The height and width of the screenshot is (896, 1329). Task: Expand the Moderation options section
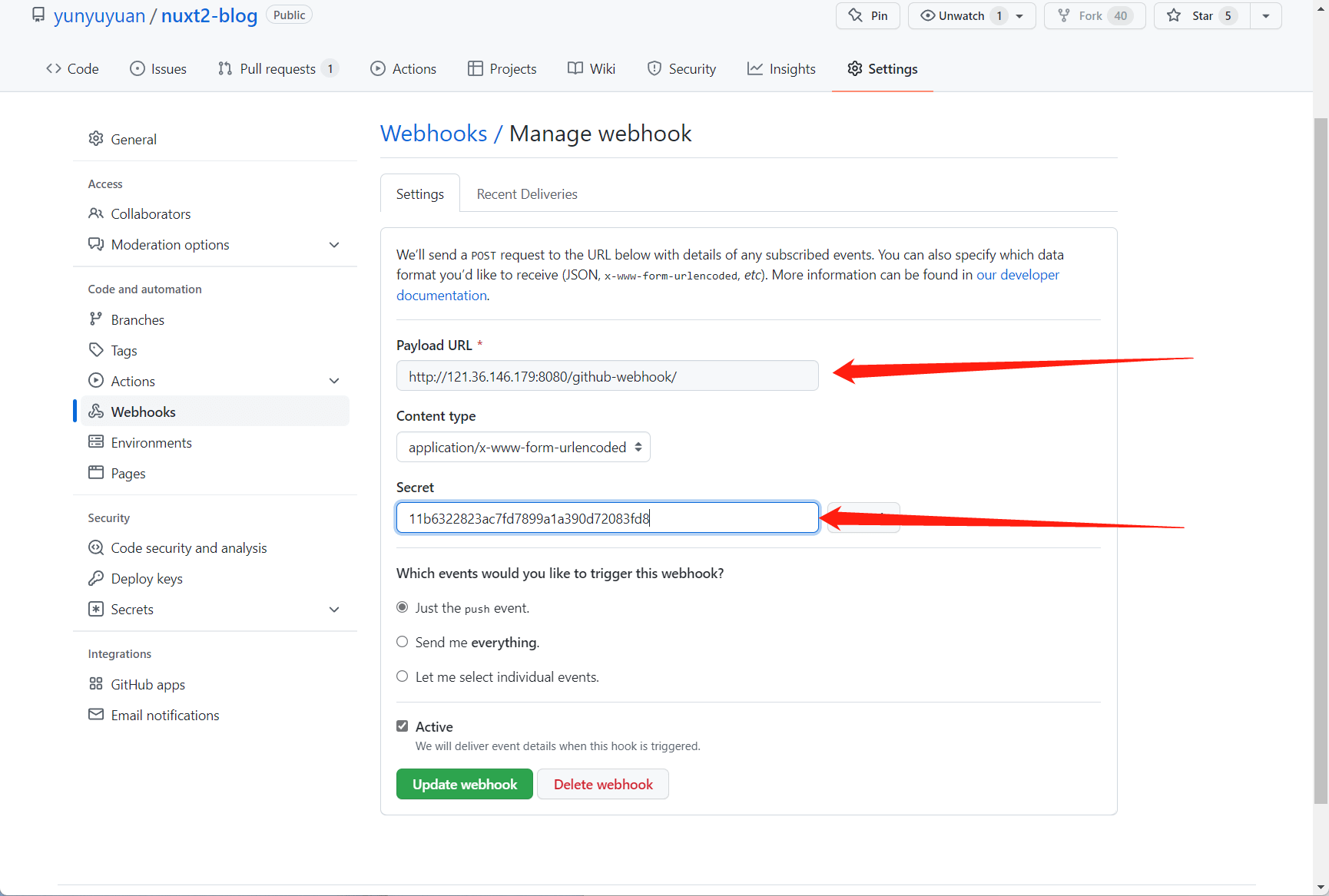point(170,244)
